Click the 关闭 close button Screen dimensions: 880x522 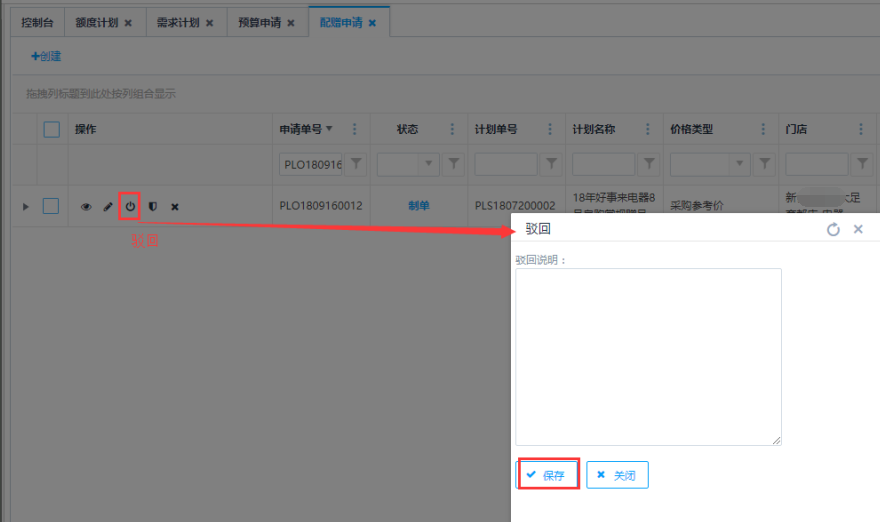pos(617,475)
